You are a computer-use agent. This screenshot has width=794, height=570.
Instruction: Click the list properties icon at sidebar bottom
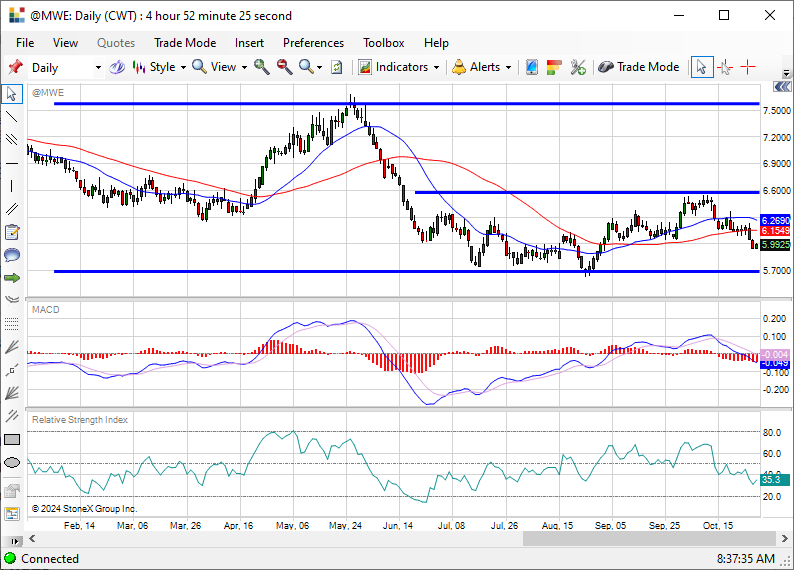pyautogui.click(x=12, y=514)
